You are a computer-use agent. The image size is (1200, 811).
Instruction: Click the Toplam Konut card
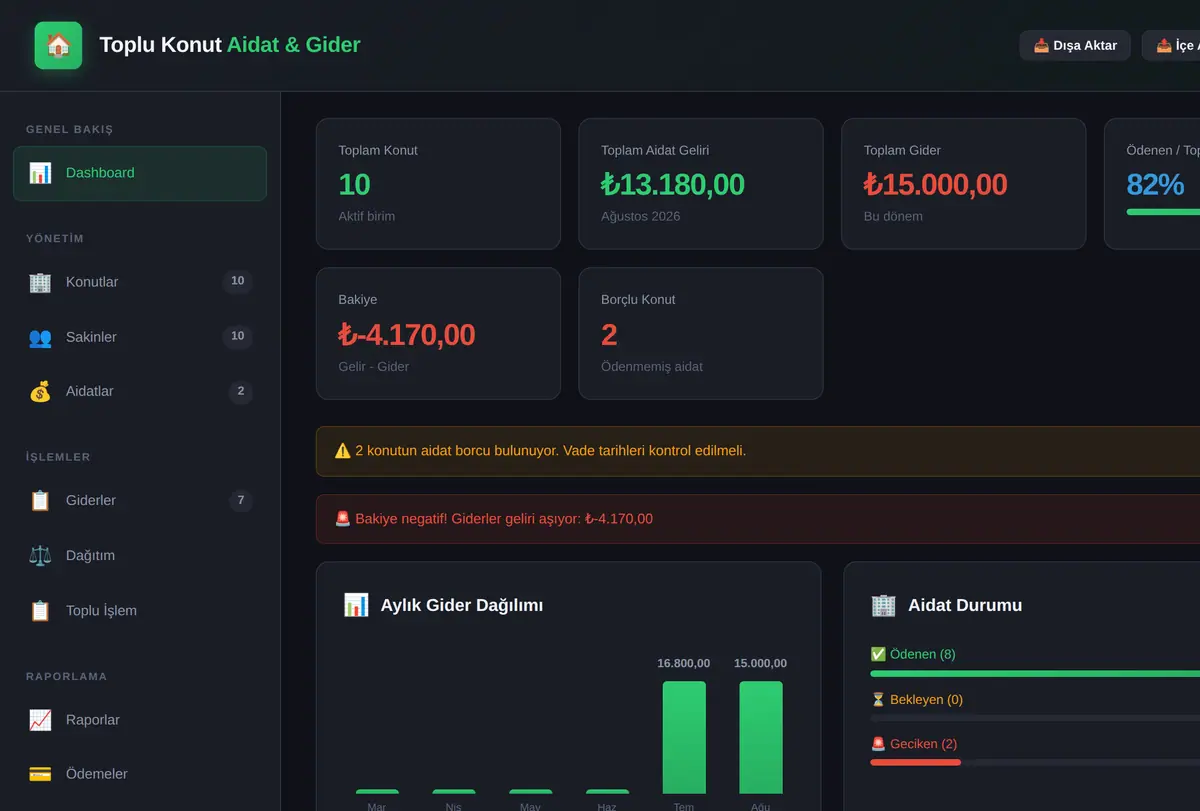click(x=438, y=184)
